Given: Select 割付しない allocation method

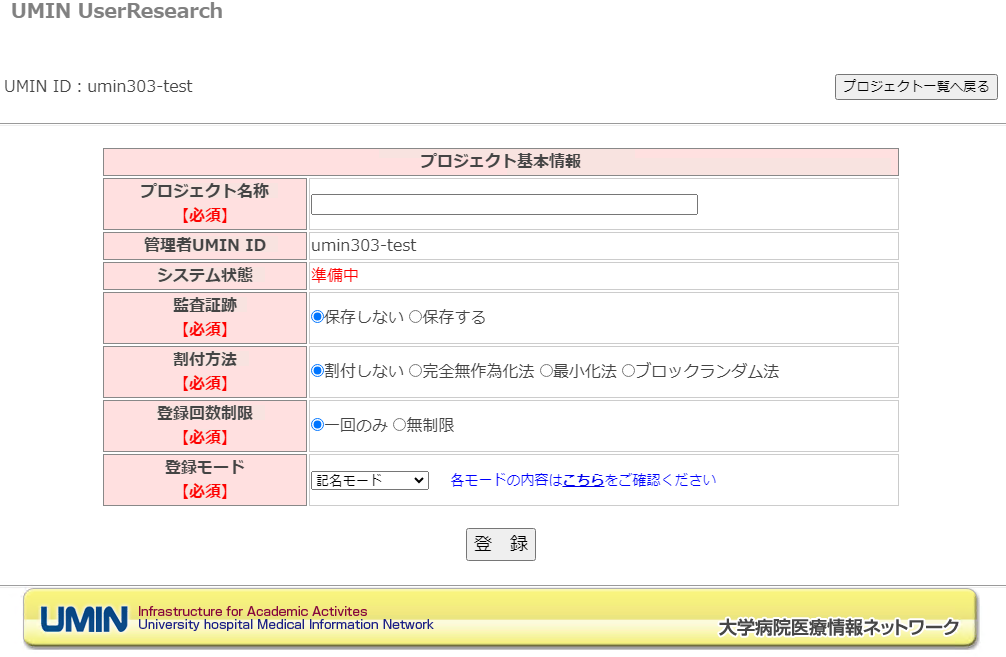Looking at the screenshot, I should 318,371.
